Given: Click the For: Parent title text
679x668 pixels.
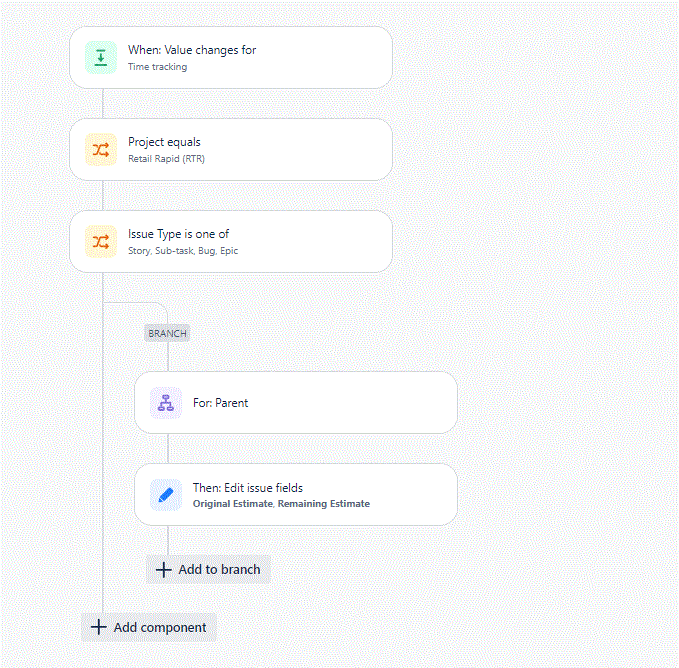Looking at the screenshot, I should pos(220,403).
